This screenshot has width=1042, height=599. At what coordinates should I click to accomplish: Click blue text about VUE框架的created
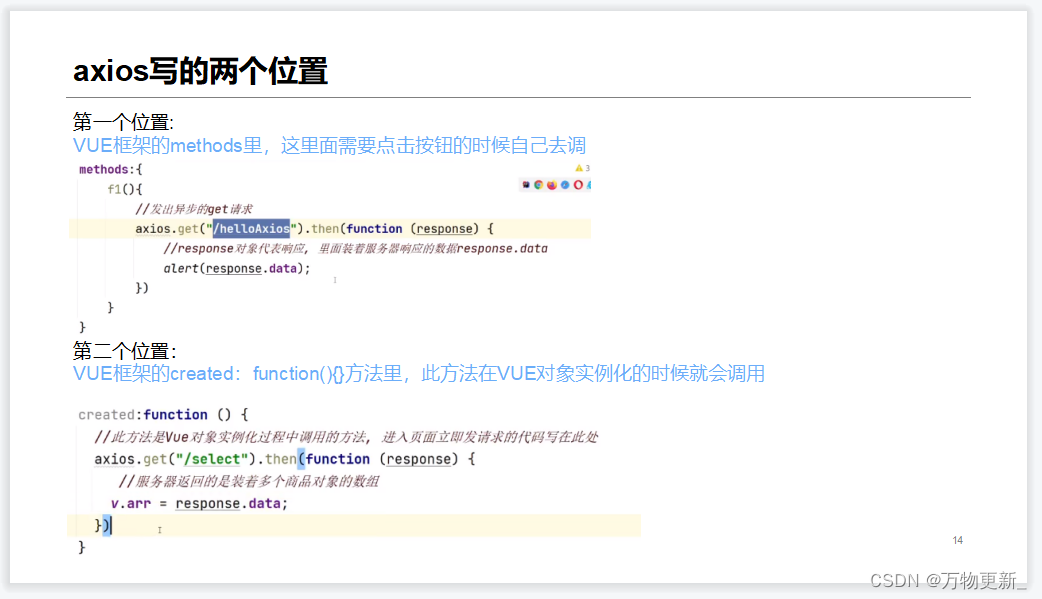(419, 374)
